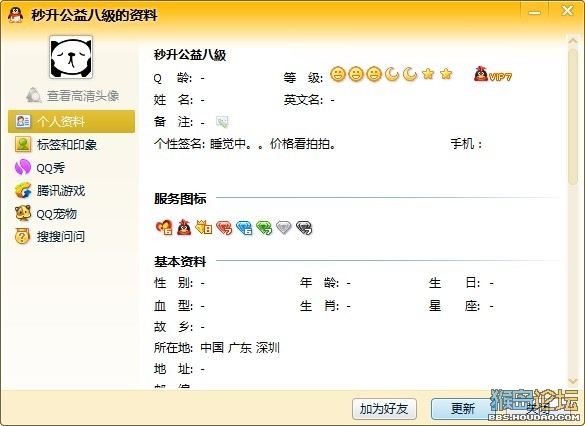View 查看高清头像 link
The width and height of the screenshot is (585, 426).
(x=73, y=96)
